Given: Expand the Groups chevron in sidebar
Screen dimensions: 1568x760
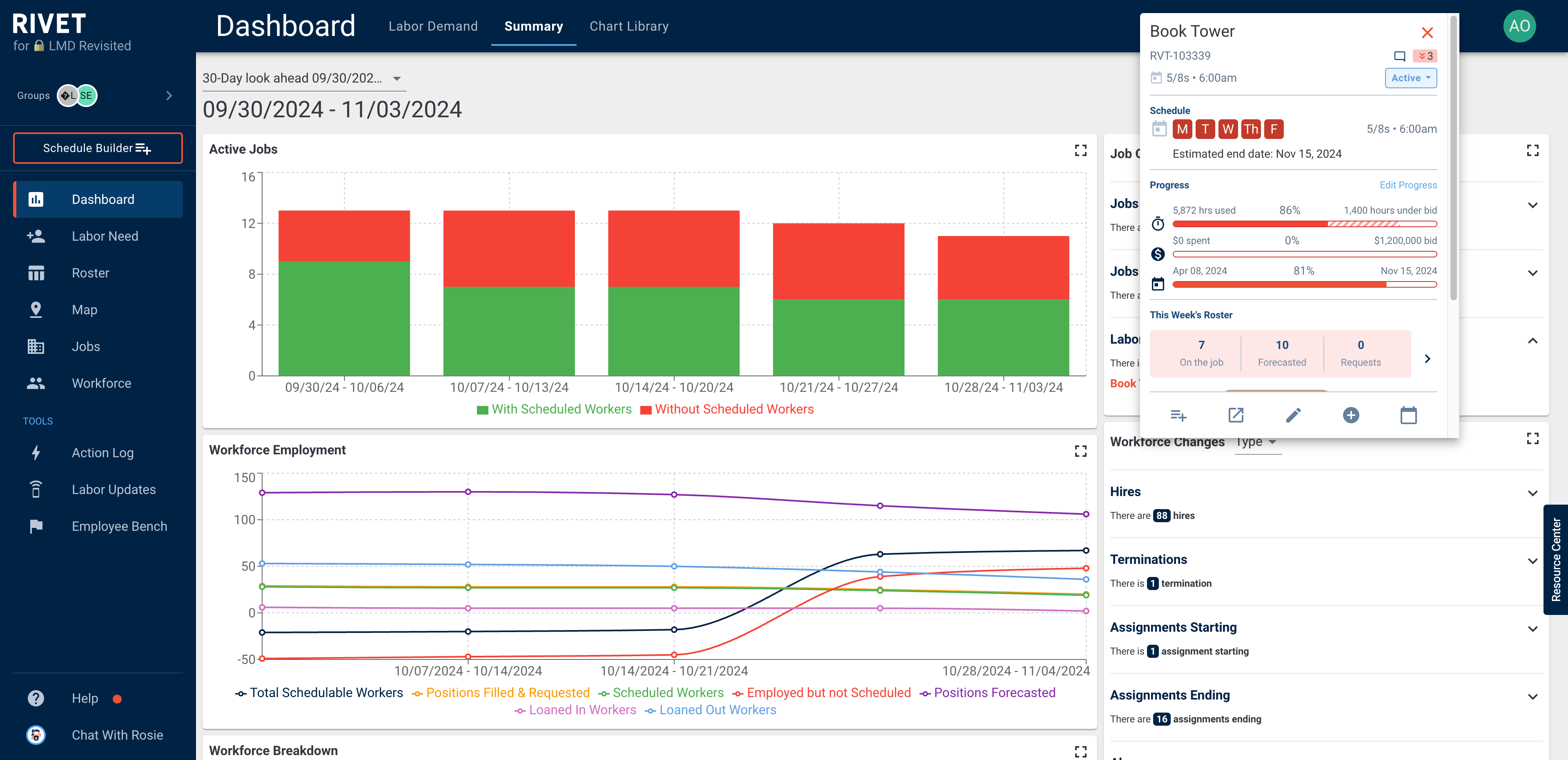Looking at the screenshot, I should point(169,96).
